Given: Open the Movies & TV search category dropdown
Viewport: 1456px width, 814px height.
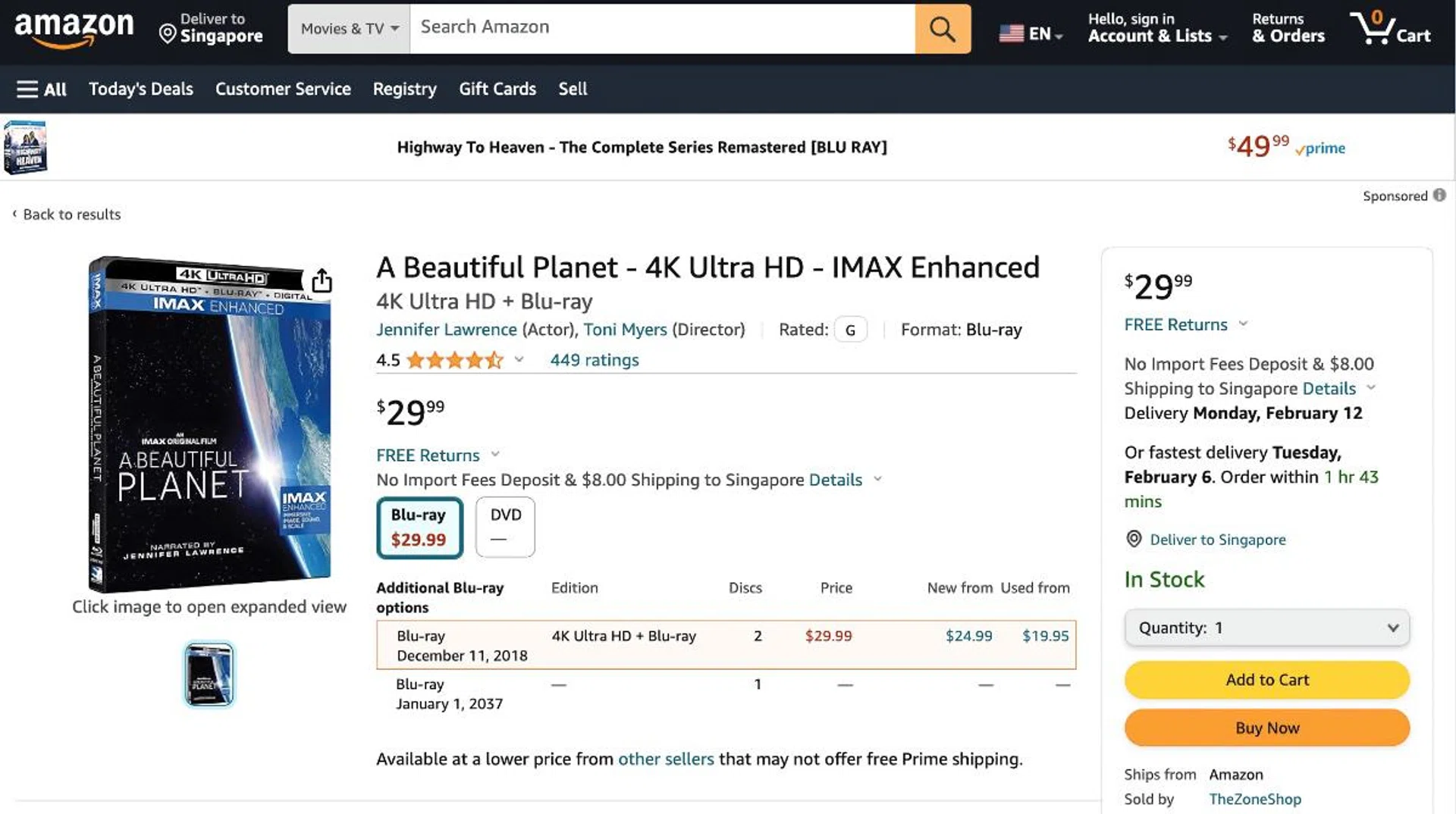Looking at the screenshot, I should tap(349, 29).
